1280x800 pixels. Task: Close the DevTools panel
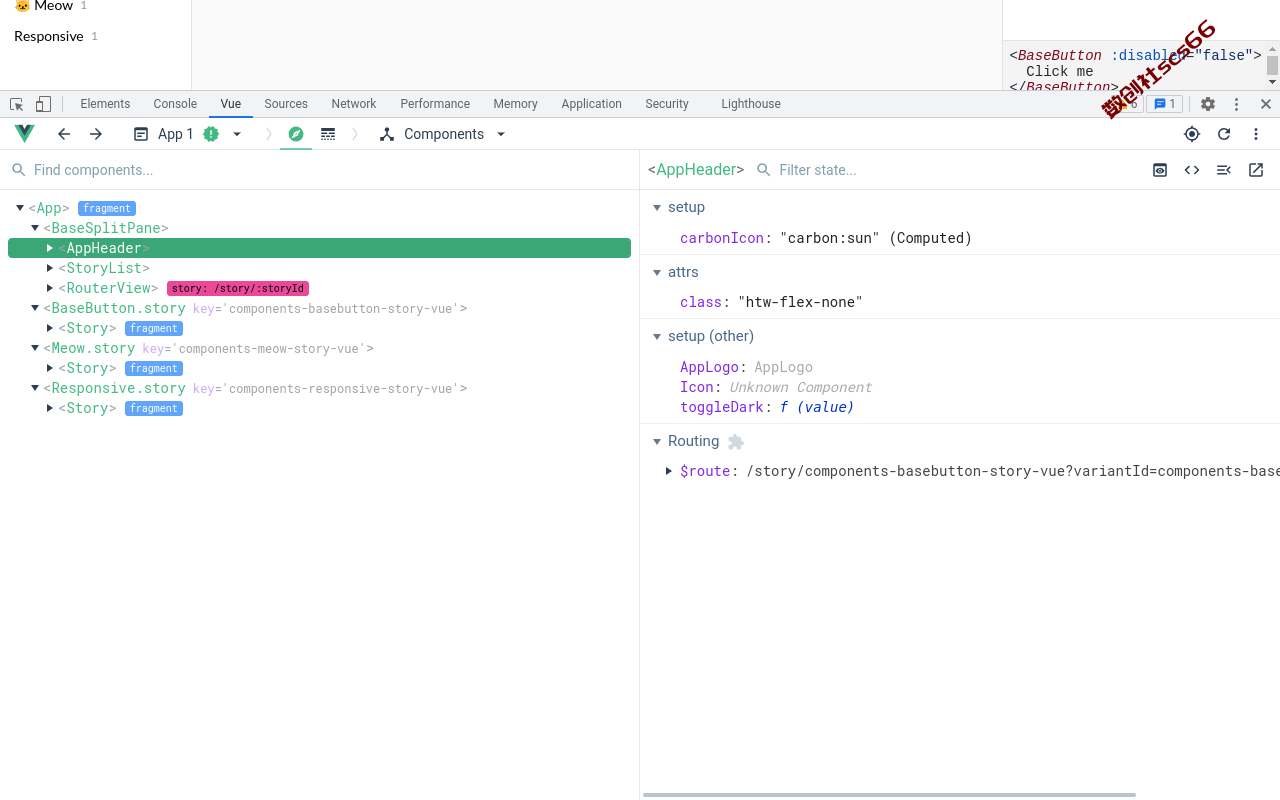tap(1266, 104)
